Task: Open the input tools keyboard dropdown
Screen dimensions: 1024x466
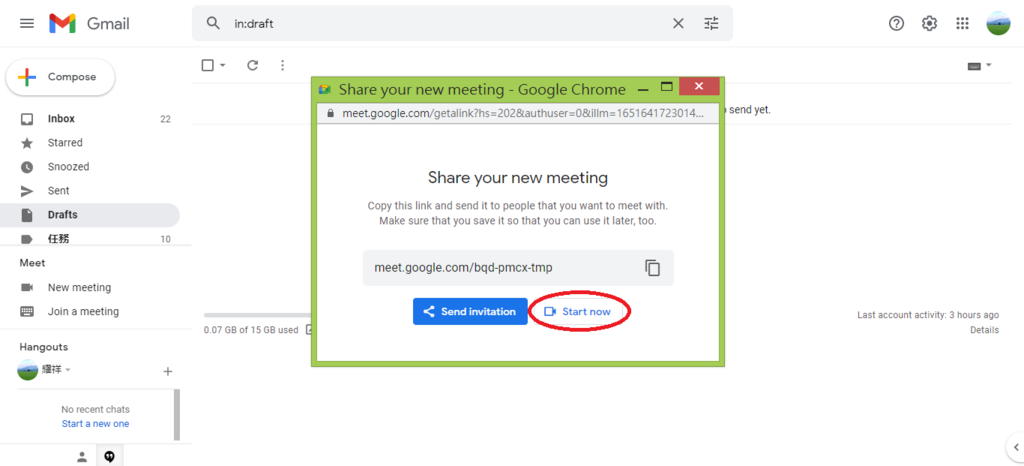Action: 978,66
